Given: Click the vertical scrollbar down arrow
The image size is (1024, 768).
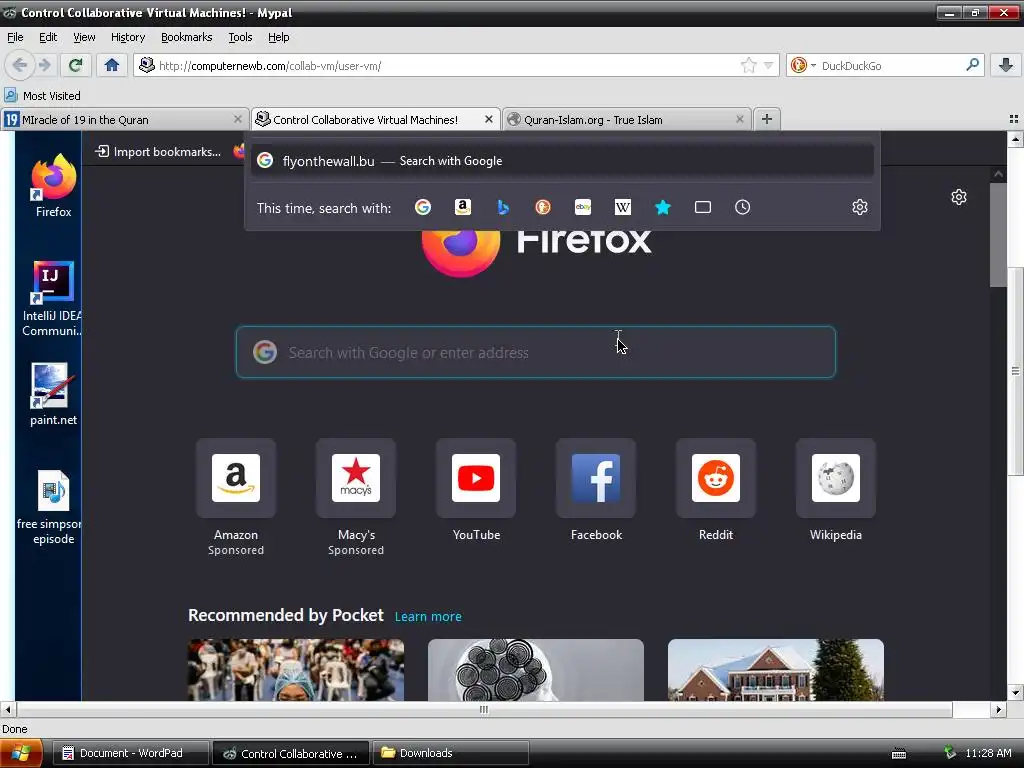Looking at the screenshot, I should tap(1015, 693).
